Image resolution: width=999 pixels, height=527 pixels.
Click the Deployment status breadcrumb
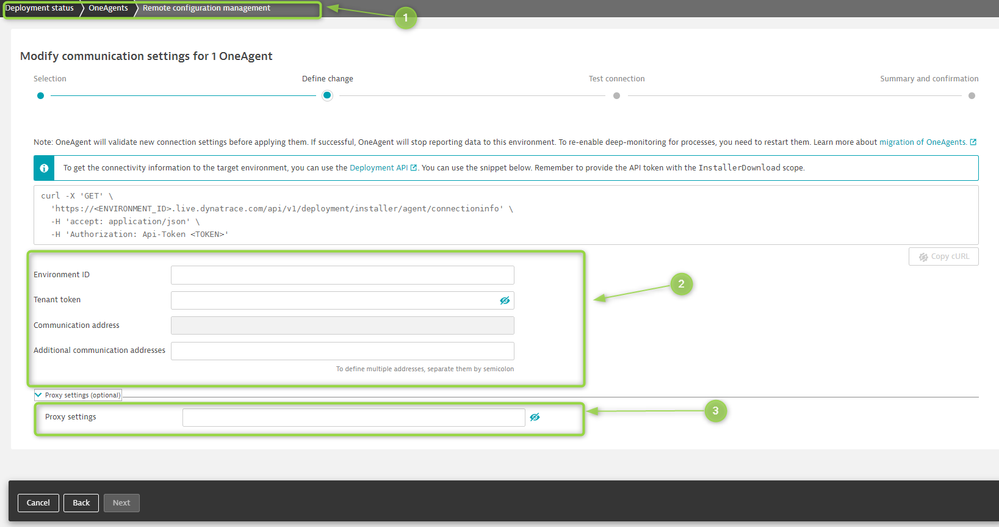tap(38, 9)
